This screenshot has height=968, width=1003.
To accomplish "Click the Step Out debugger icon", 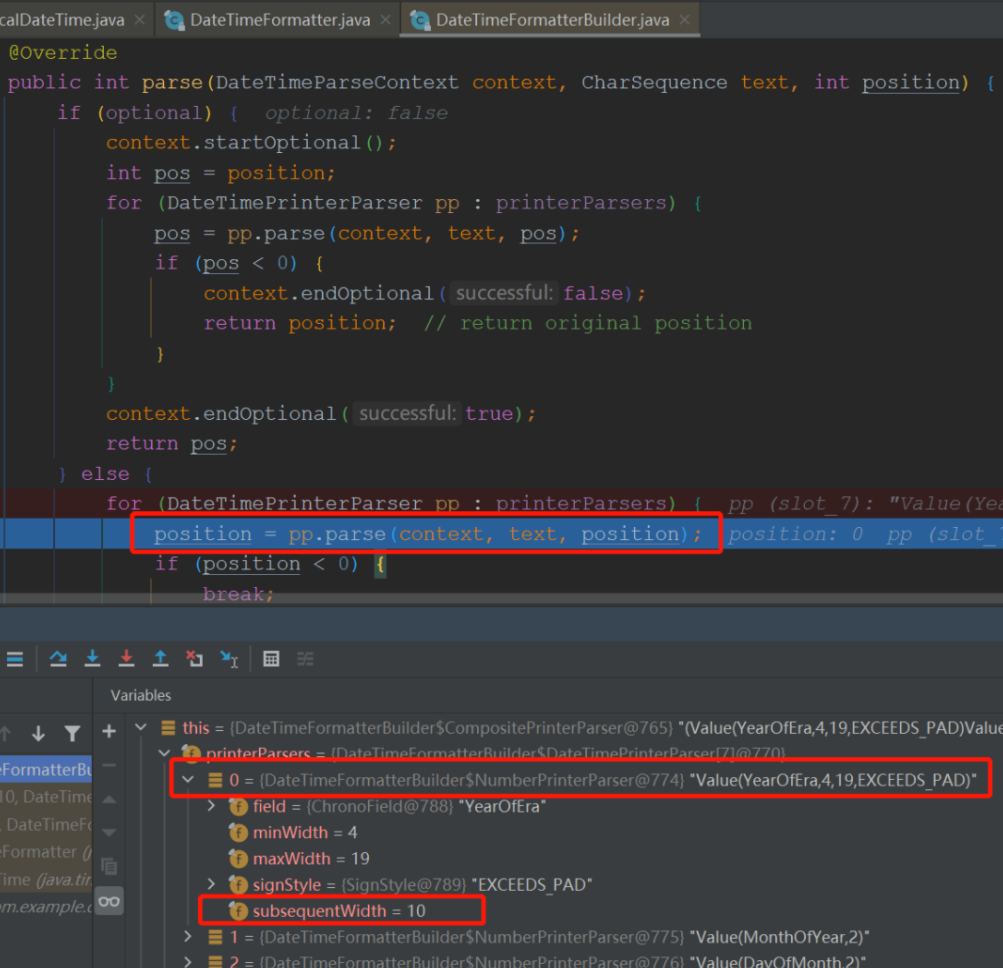I will point(160,658).
